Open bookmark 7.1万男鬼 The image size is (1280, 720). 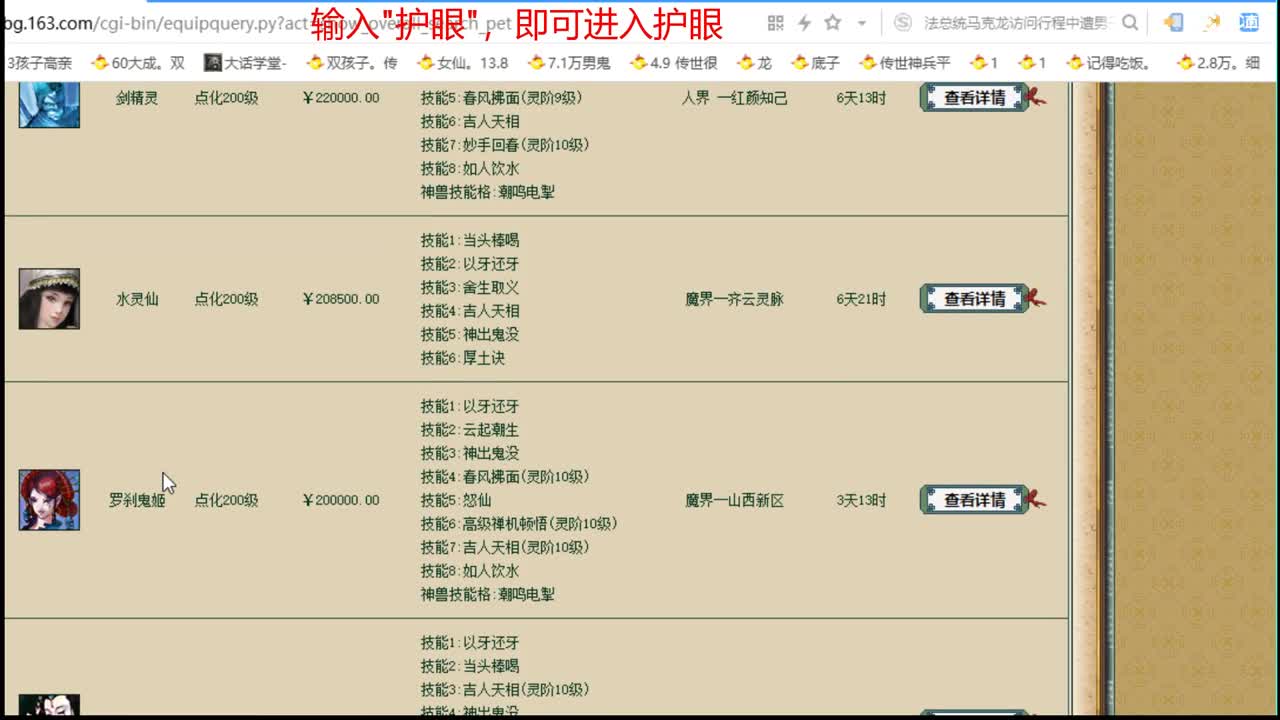[569, 63]
